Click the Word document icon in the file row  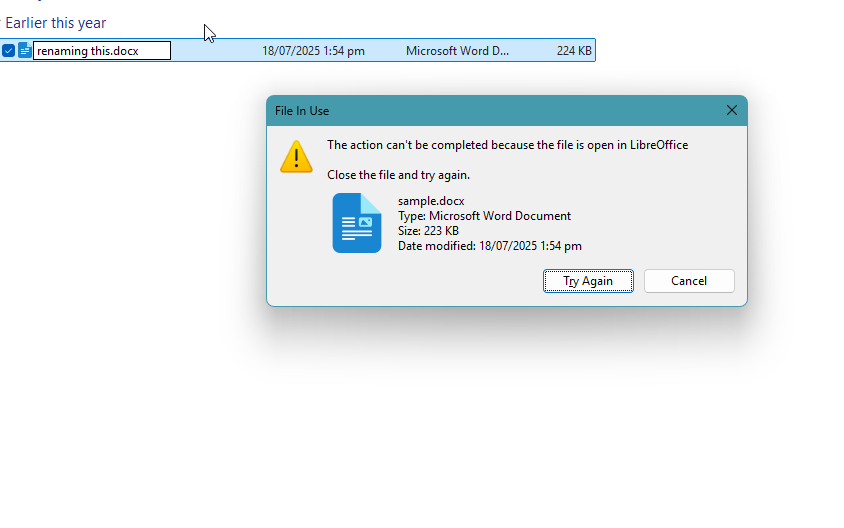(x=24, y=51)
